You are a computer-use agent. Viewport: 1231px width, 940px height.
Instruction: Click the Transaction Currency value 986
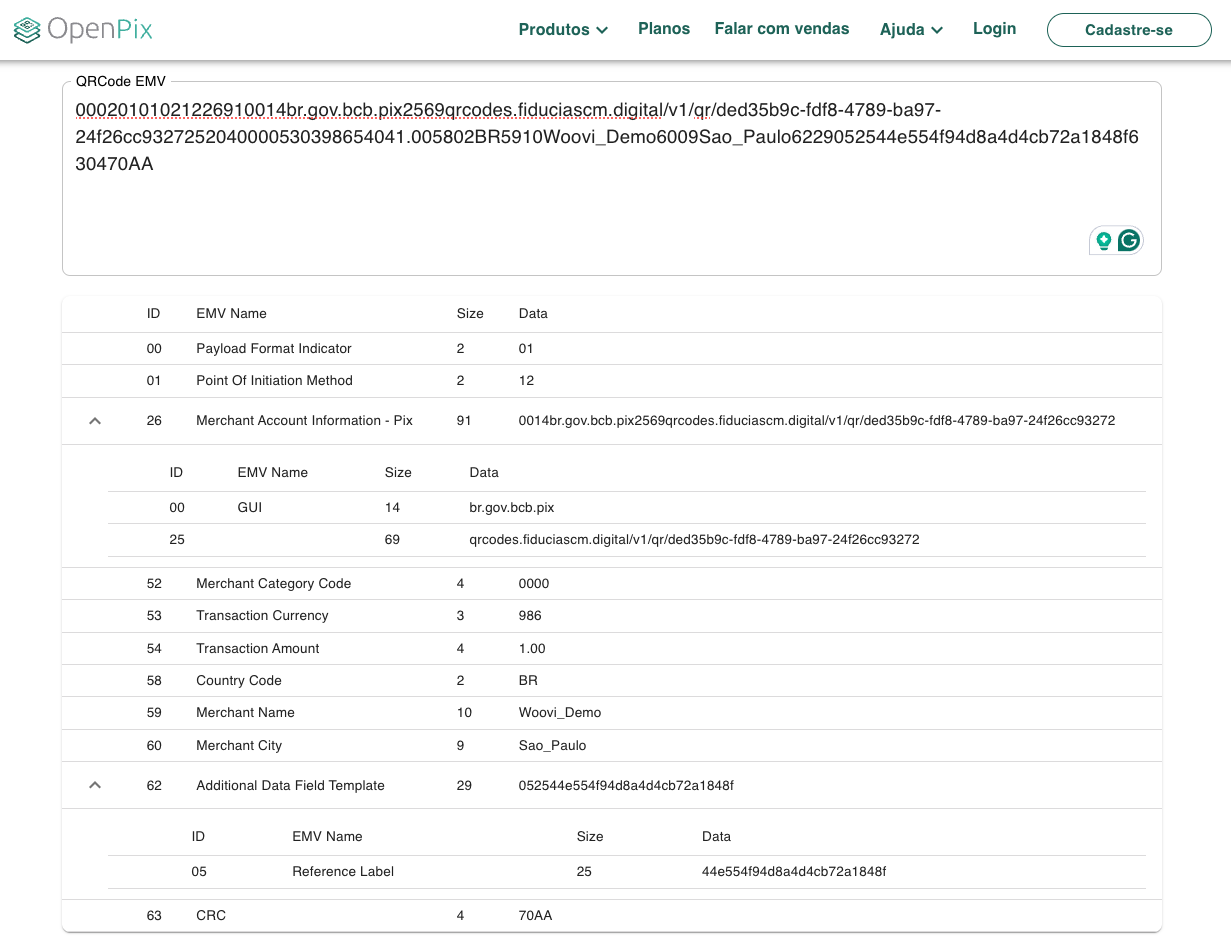pos(531,616)
